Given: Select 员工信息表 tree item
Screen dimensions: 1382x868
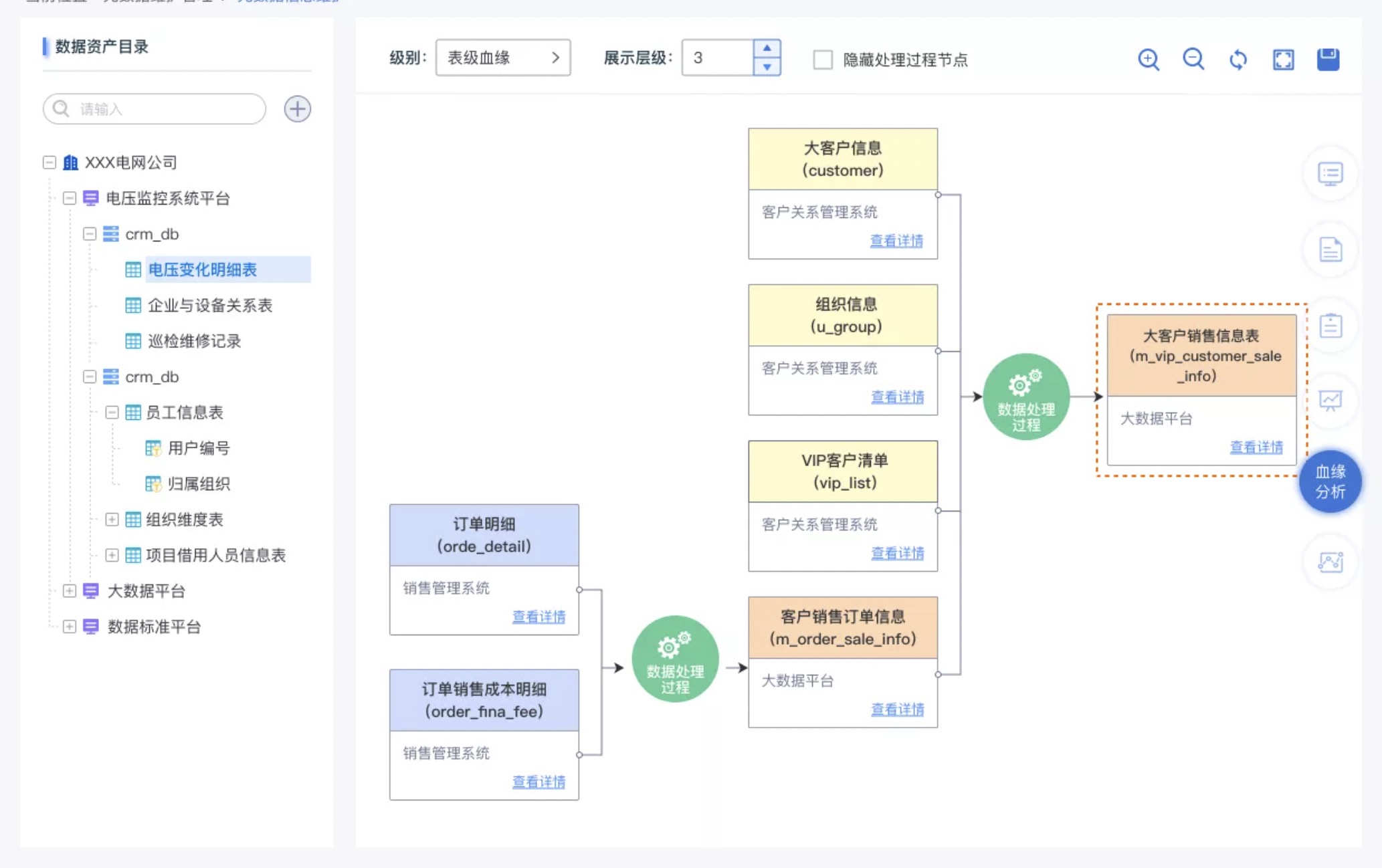Looking at the screenshot, I should (x=185, y=413).
